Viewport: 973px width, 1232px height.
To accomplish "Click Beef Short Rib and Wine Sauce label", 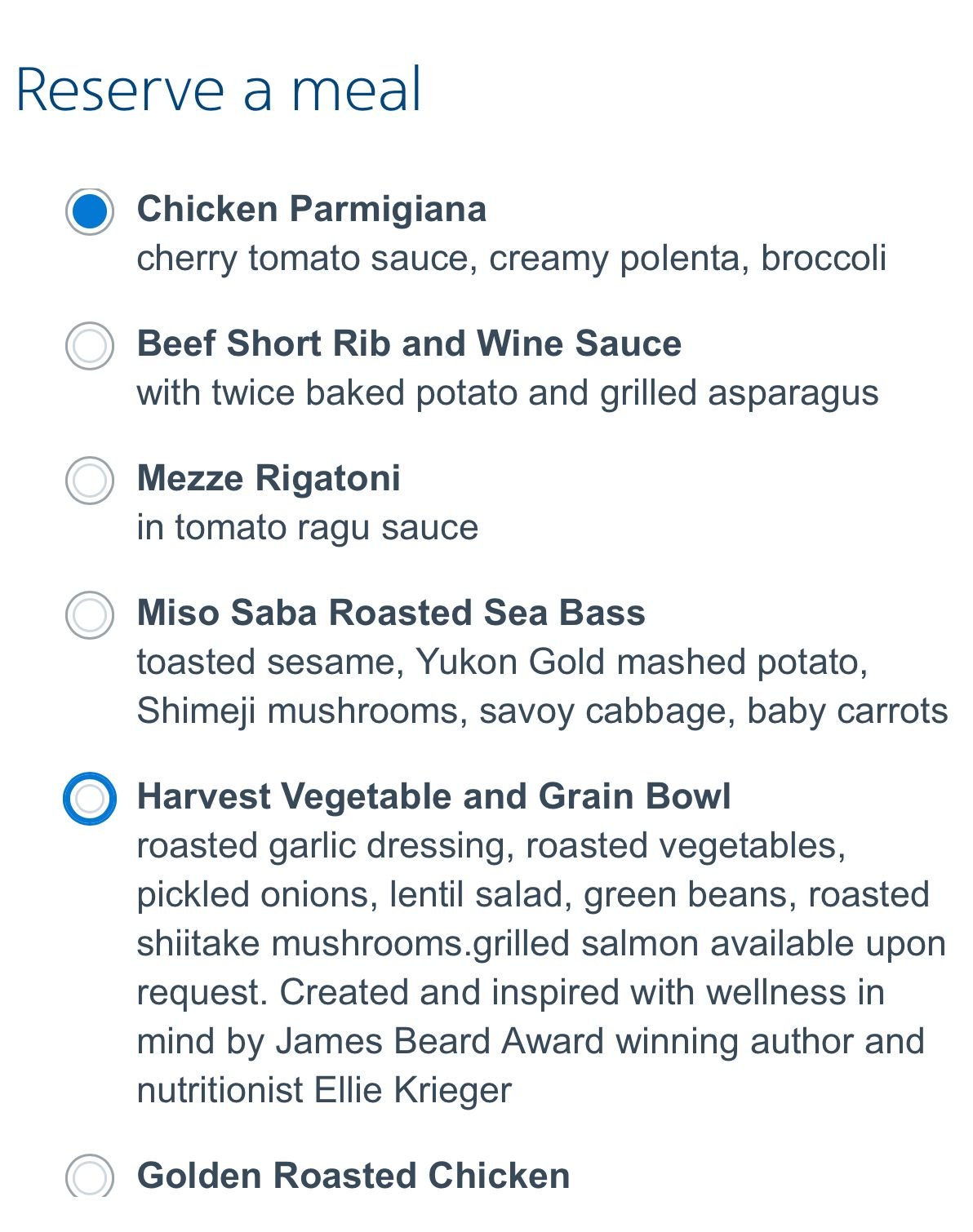I will click(408, 343).
